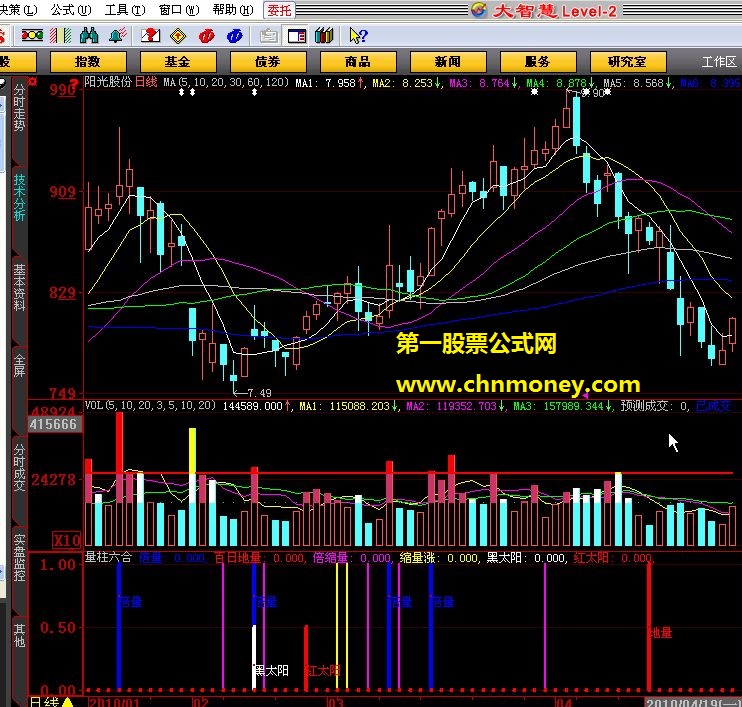
Task: Open alerts with the bell icon
Action: click(118, 35)
